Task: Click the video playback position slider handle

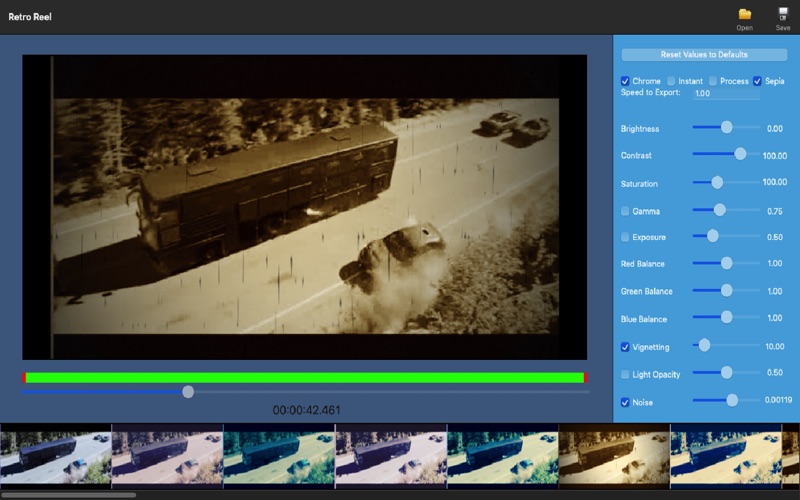Action: 188,392
